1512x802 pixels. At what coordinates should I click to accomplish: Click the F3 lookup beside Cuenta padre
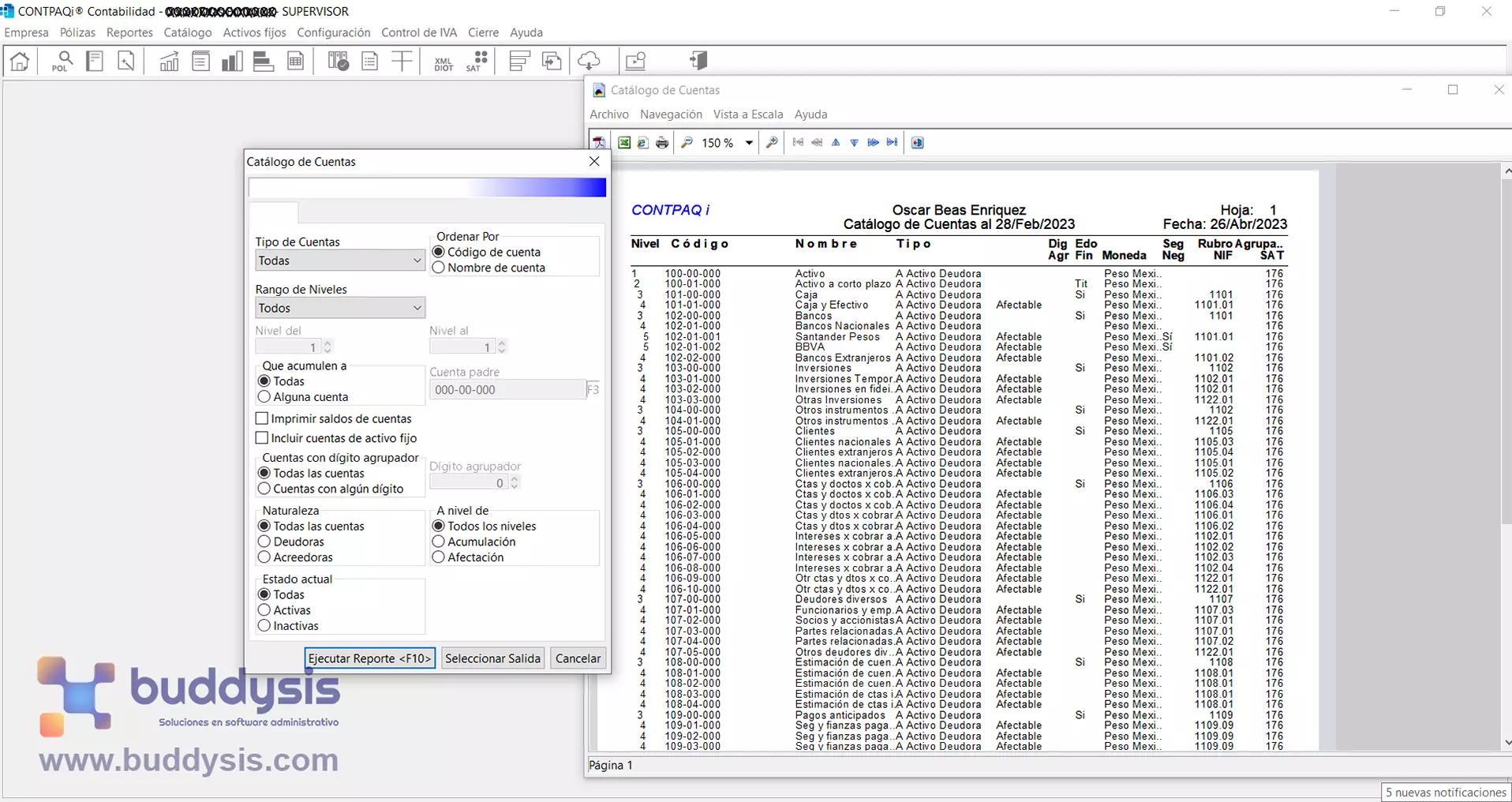pos(593,390)
